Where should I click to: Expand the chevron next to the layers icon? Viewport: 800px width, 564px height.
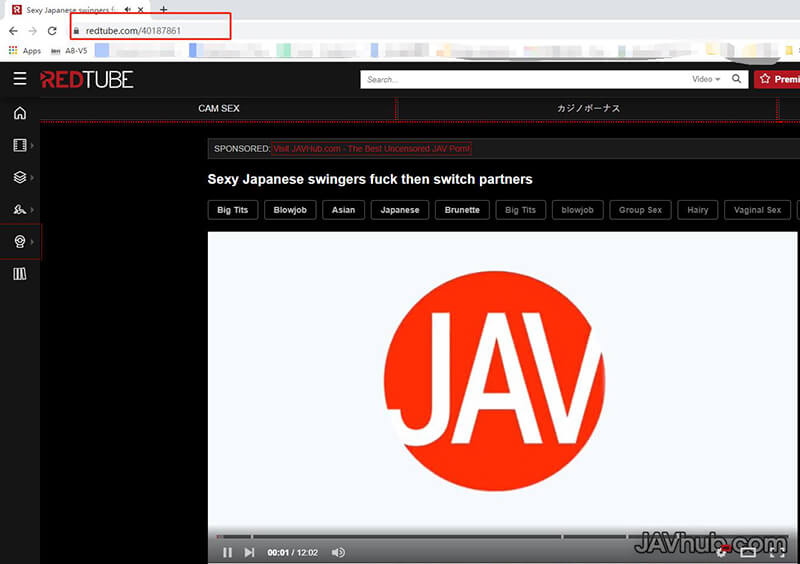32,177
